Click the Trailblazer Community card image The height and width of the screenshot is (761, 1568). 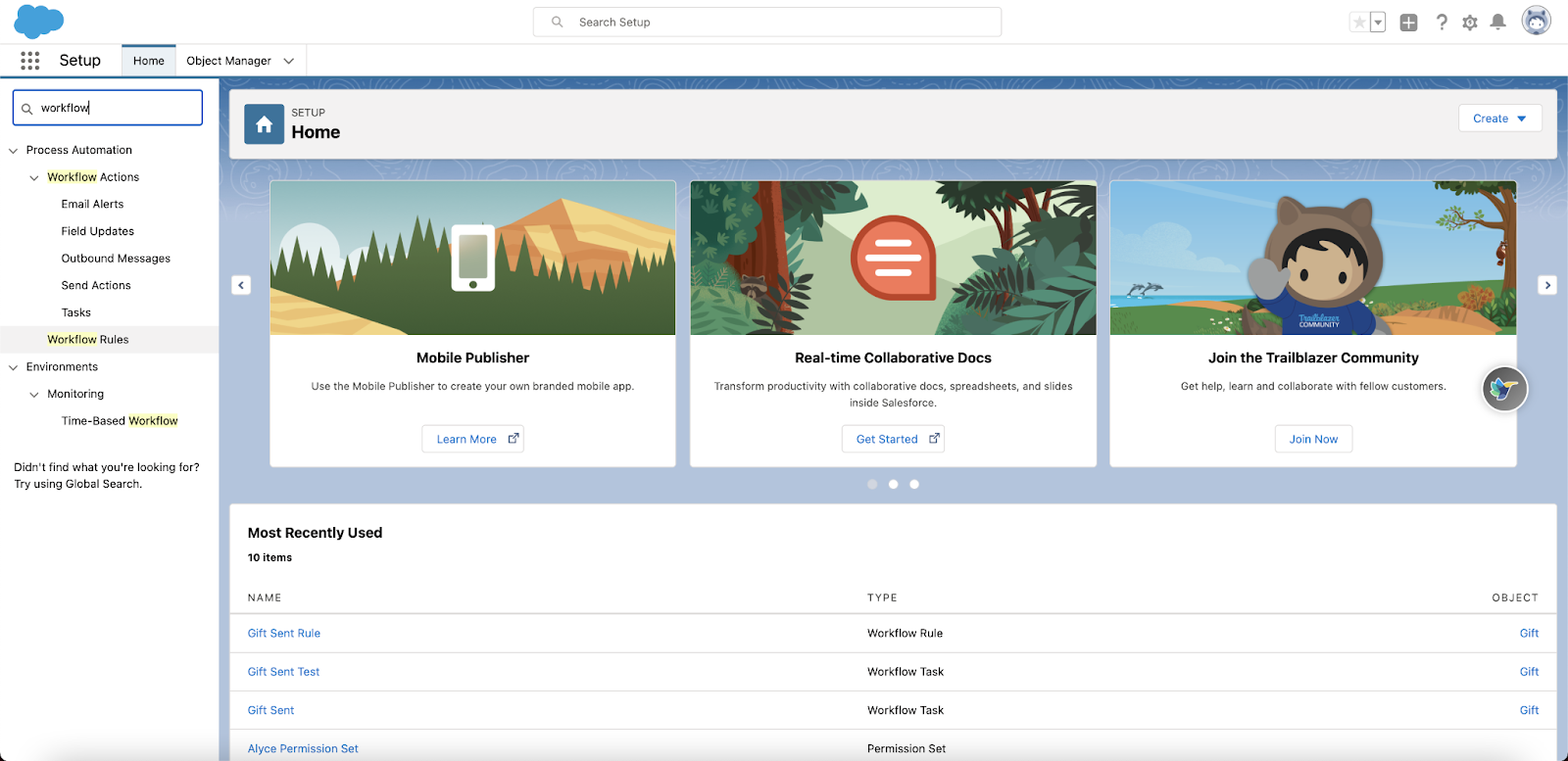(1313, 258)
